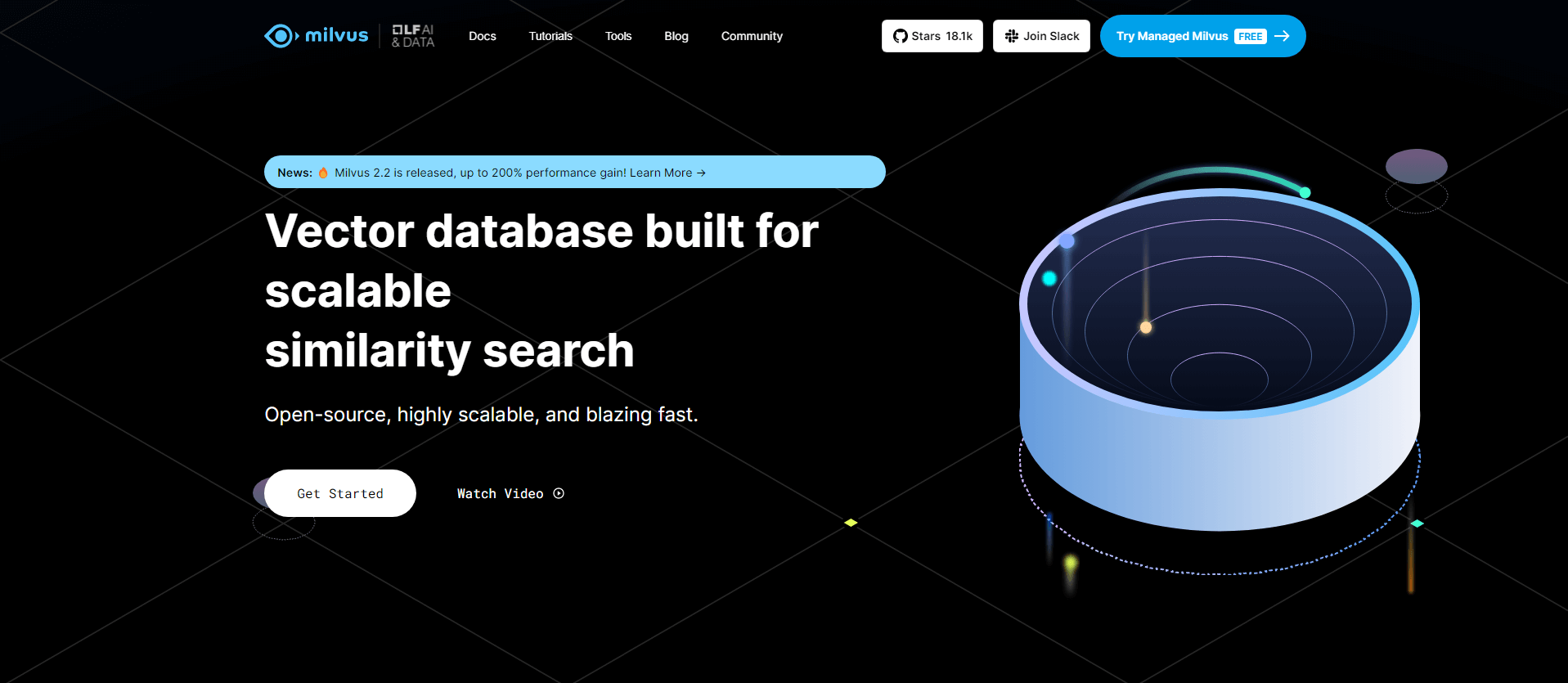Viewport: 1568px width, 683px height.
Task: Open the LF AI & Data logo link
Action: pyautogui.click(x=413, y=36)
